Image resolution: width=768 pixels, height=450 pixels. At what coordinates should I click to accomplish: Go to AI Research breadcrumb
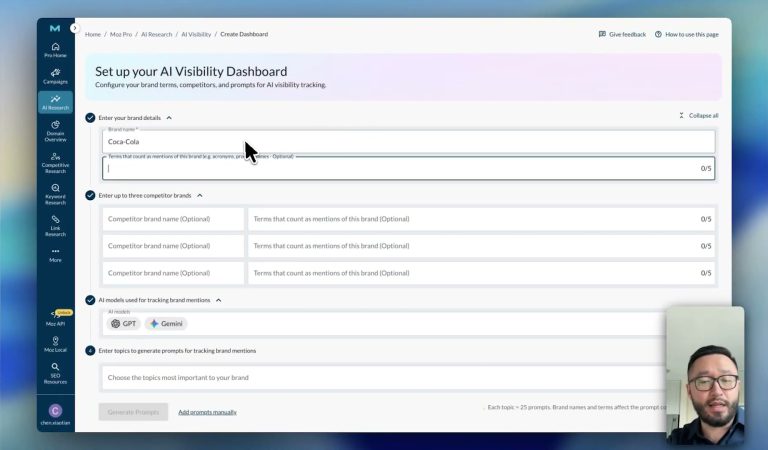click(x=157, y=34)
